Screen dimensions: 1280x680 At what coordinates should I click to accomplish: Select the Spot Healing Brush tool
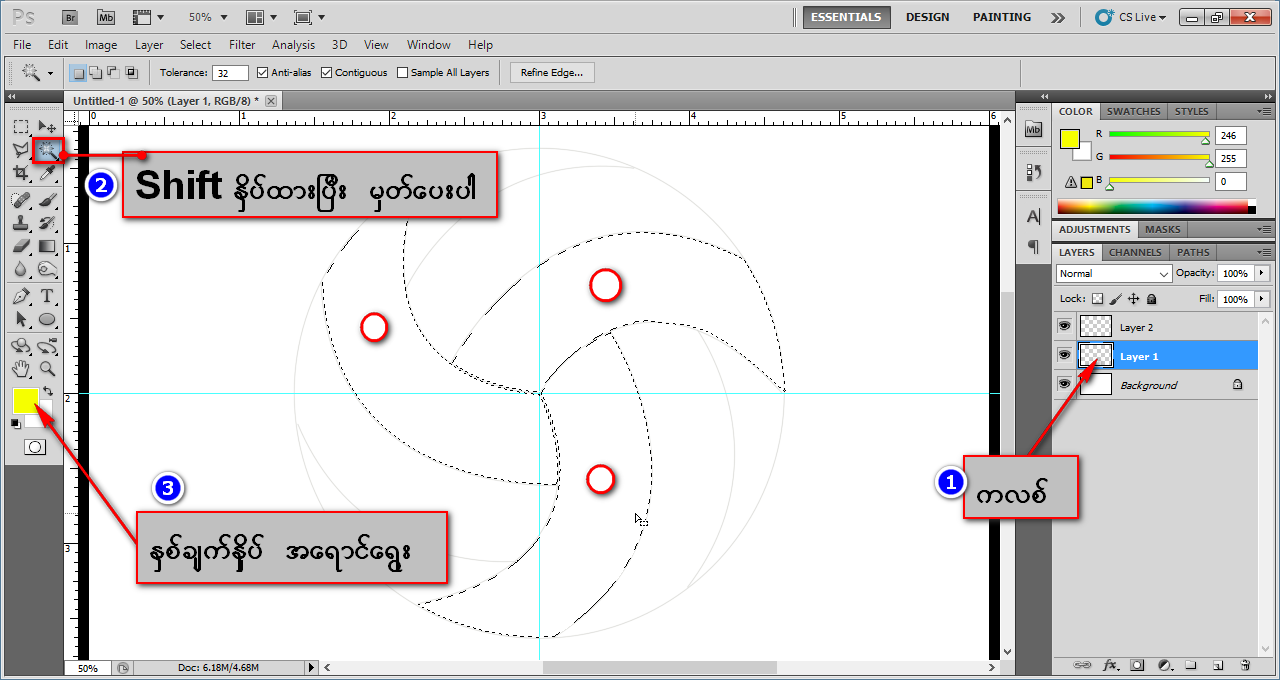[21, 200]
